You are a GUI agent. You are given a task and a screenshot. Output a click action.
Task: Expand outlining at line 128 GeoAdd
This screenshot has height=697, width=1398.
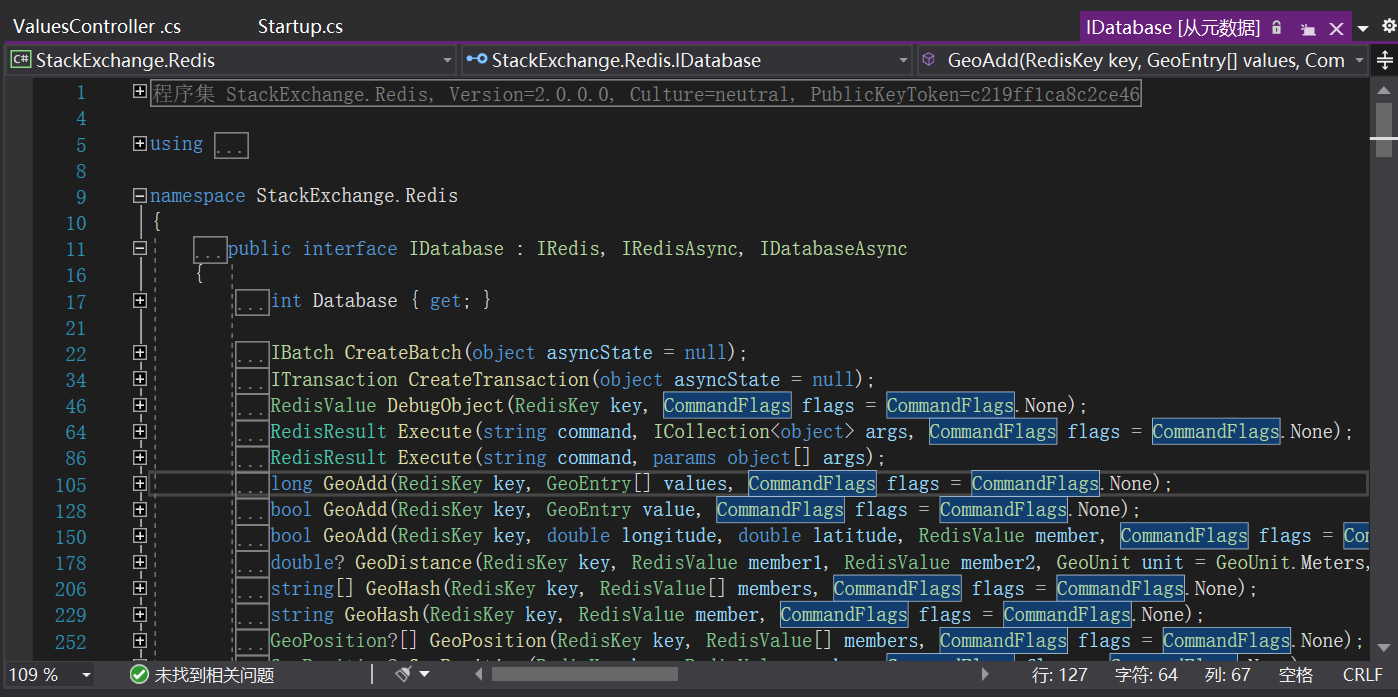[x=140, y=509]
